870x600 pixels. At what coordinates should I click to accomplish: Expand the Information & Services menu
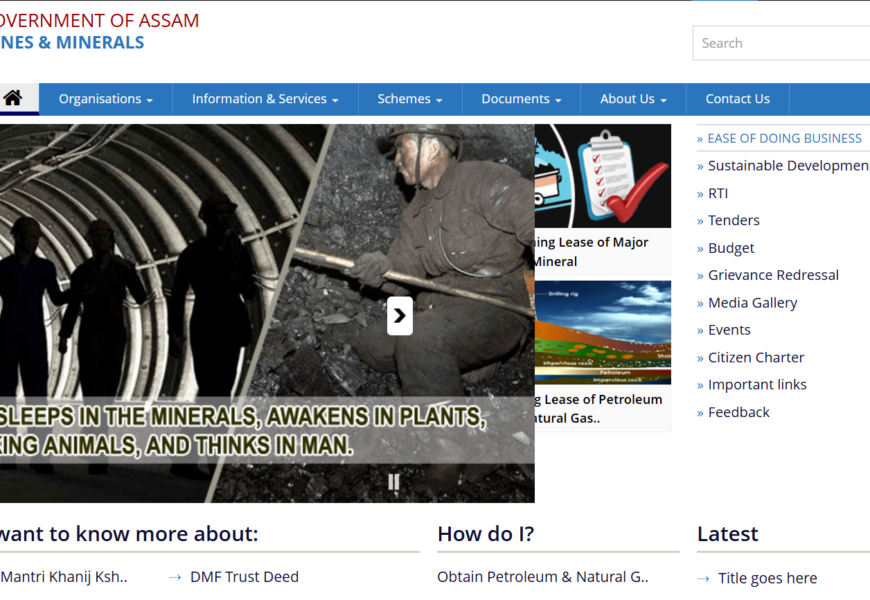[x=265, y=99]
